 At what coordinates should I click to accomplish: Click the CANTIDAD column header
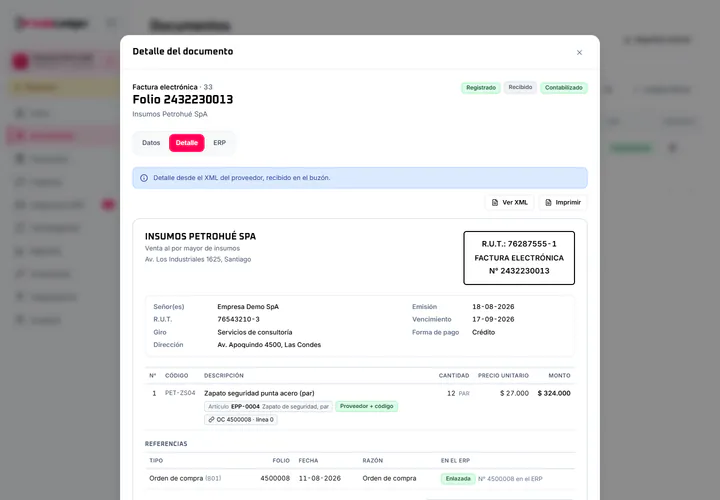(454, 376)
